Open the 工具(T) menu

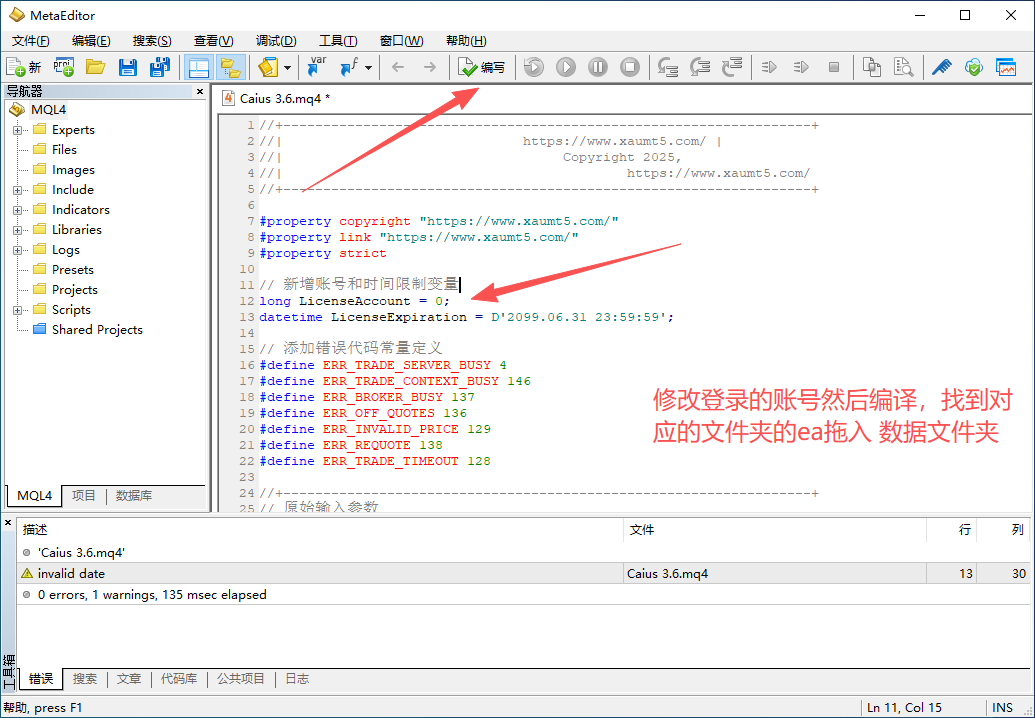point(338,41)
